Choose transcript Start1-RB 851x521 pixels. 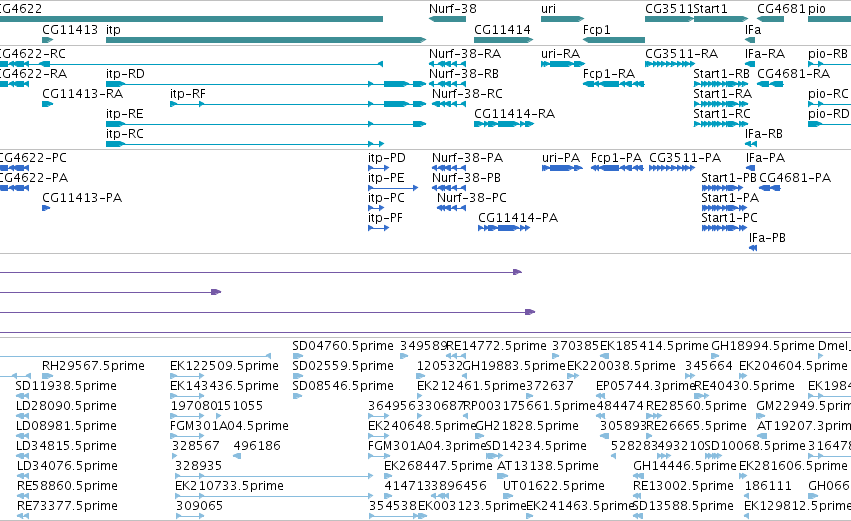click(721, 74)
